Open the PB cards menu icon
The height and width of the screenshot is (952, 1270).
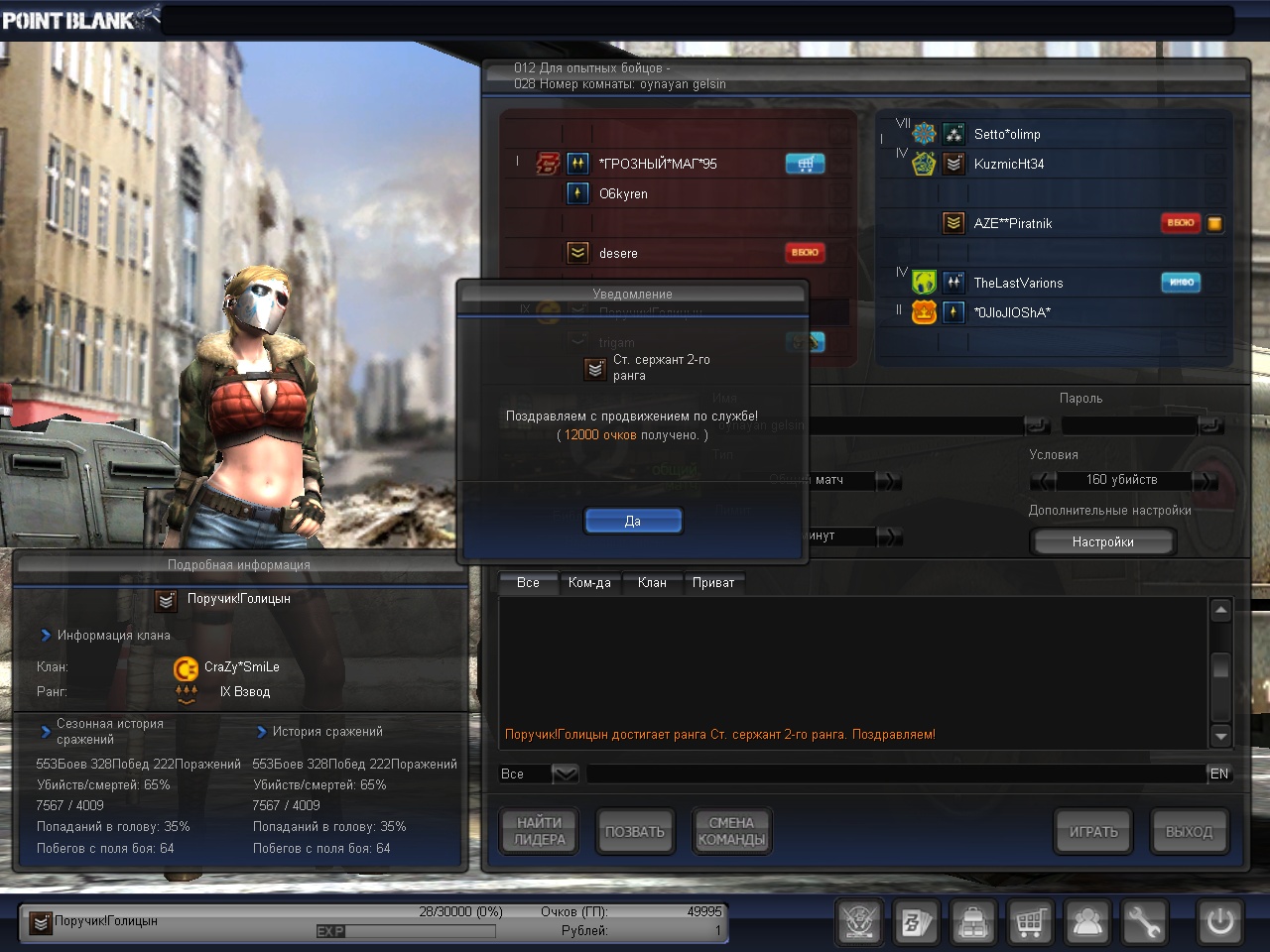pyautogui.click(x=915, y=922)
